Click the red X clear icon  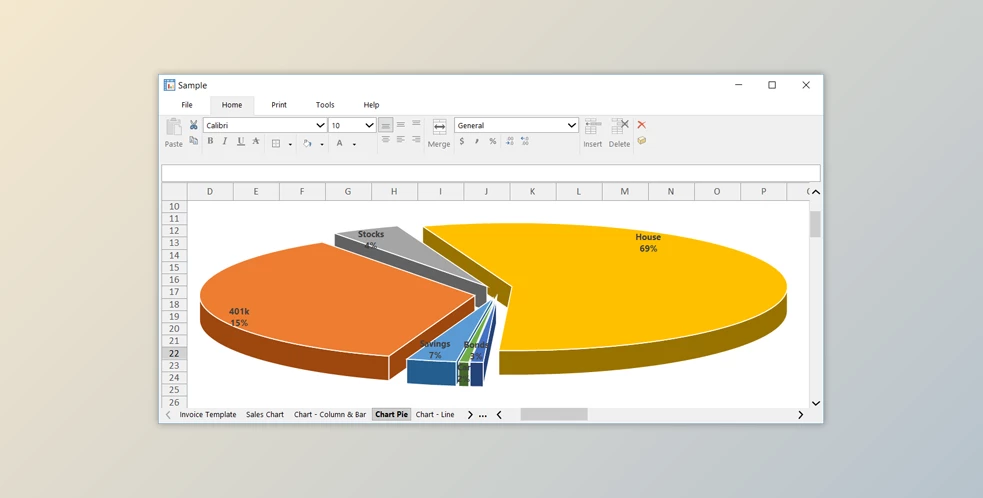click(641, 125)
